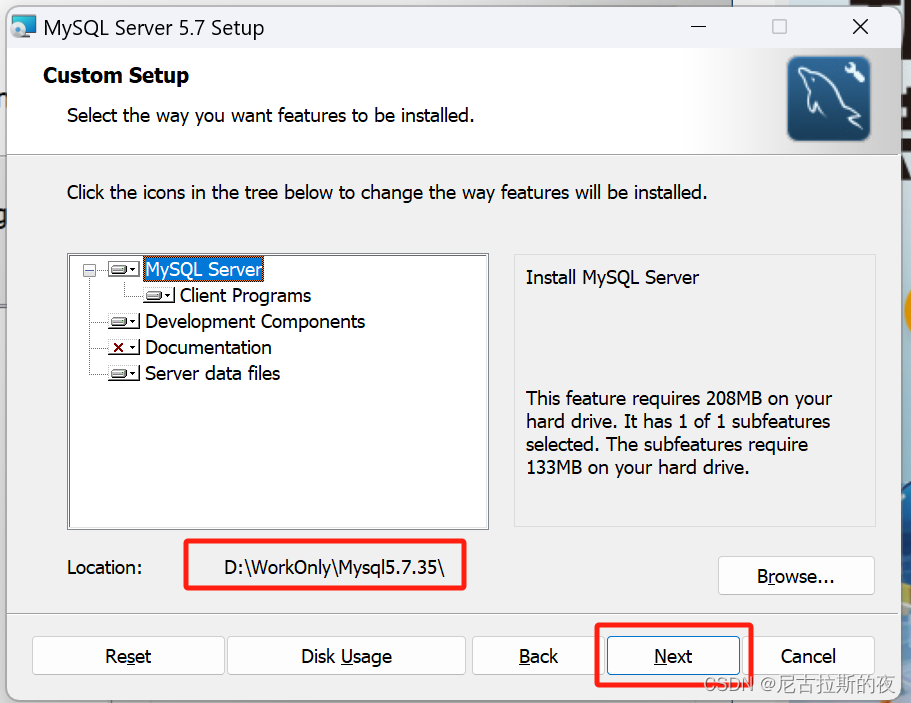Open the feature dropdown for Client Programs
Viewport: 911px width, 703px height.
[168, 295]
